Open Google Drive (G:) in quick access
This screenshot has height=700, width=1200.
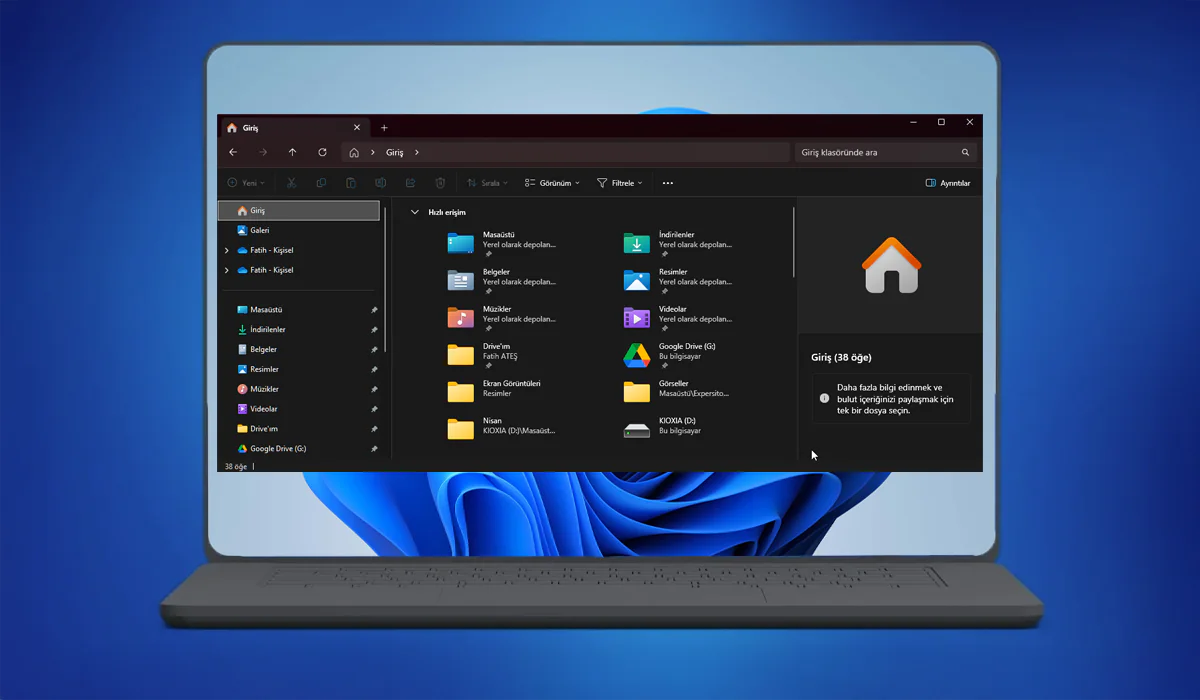(670, 355)
